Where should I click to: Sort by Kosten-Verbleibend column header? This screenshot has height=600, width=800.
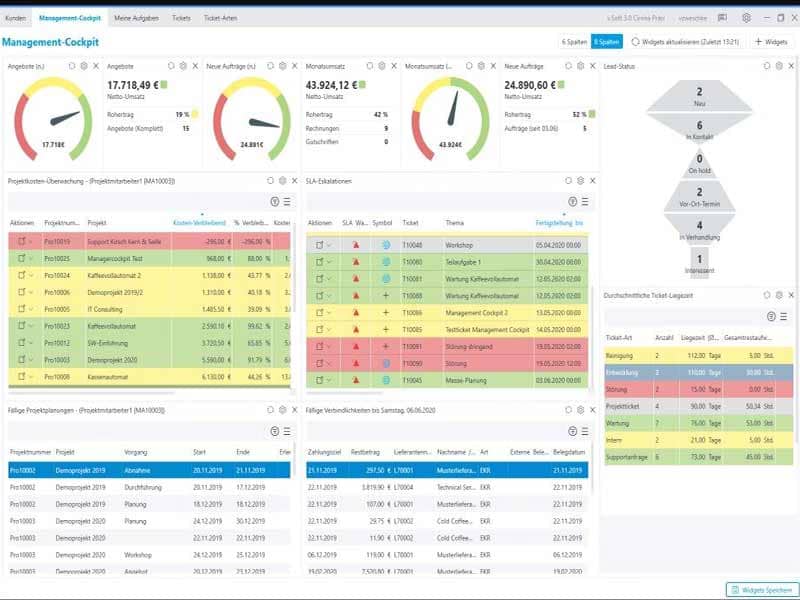click(x=199, y=222)
